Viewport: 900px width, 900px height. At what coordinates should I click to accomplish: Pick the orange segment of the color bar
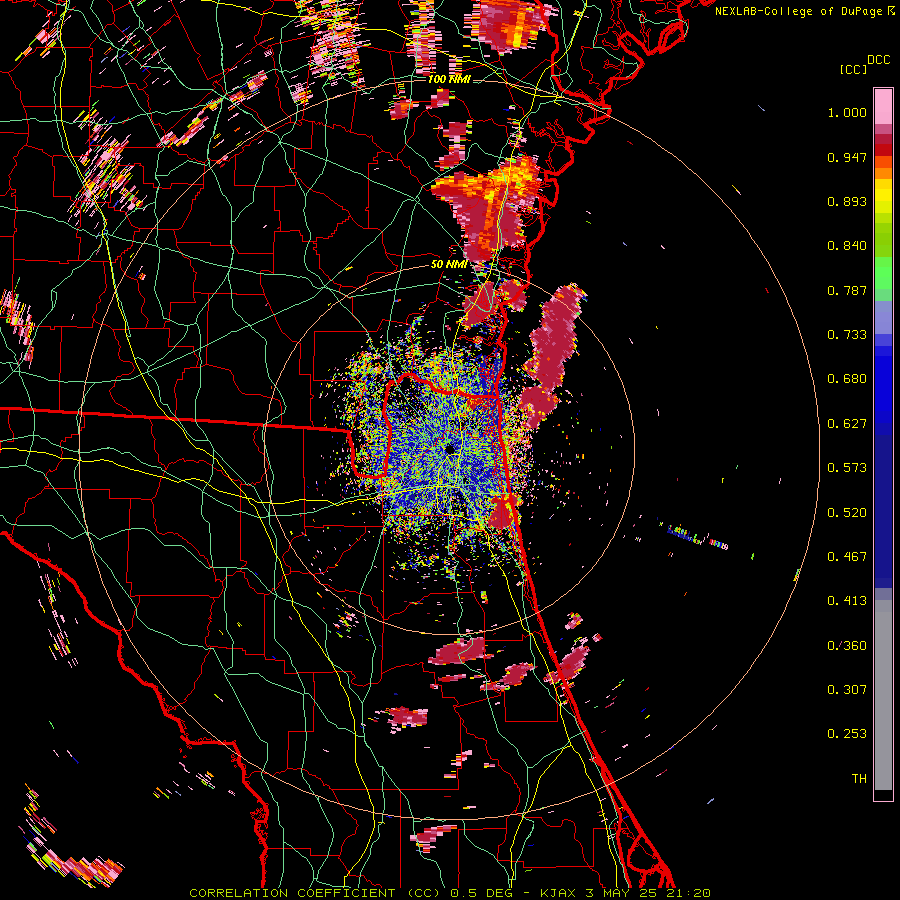coord(883,172)
